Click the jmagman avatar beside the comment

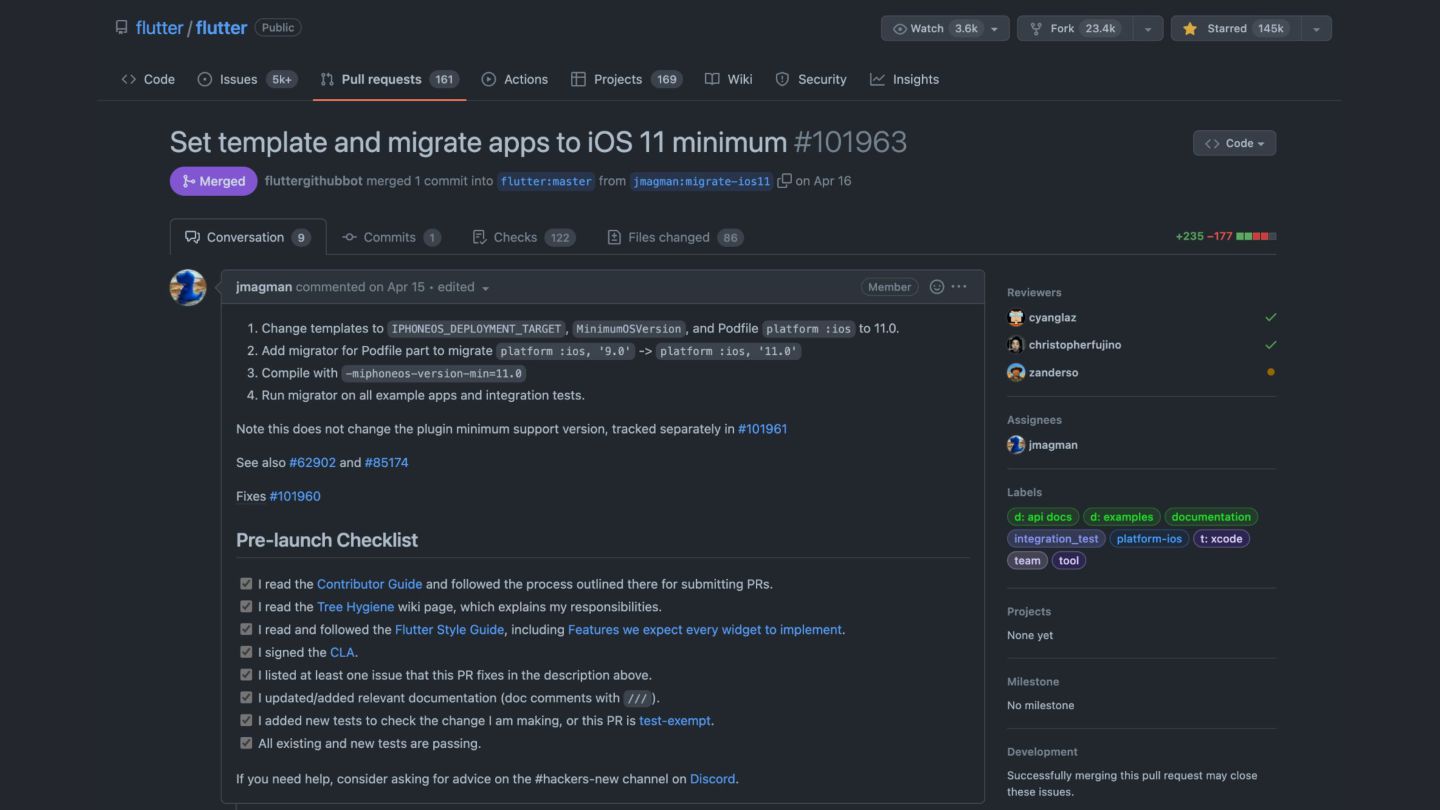click(188, 288)
